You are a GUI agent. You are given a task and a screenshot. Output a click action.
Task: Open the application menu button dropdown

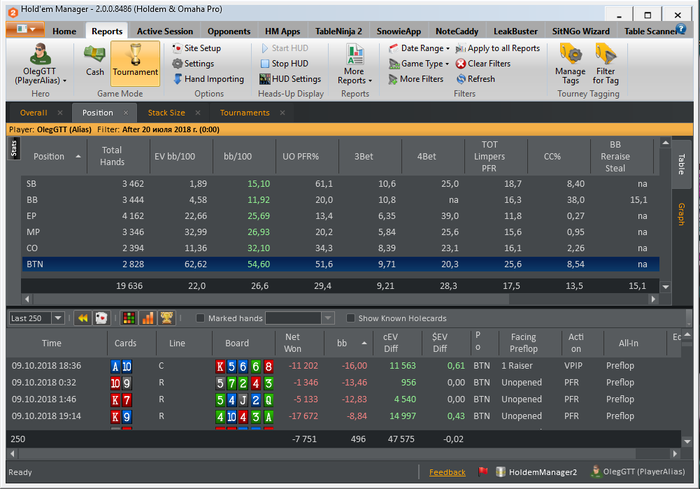(25, 29)
